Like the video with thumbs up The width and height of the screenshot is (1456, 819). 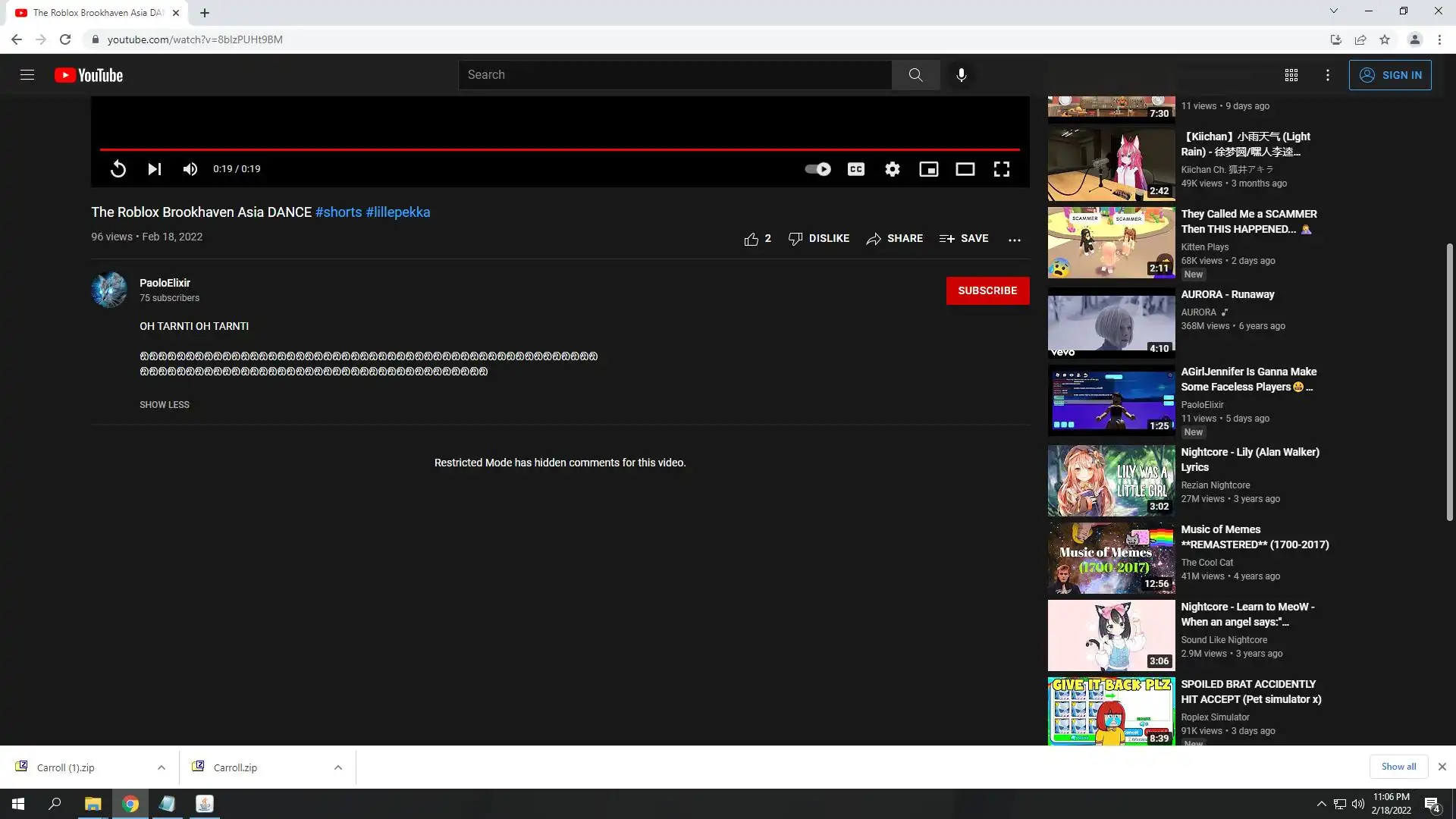click(752, 239)
